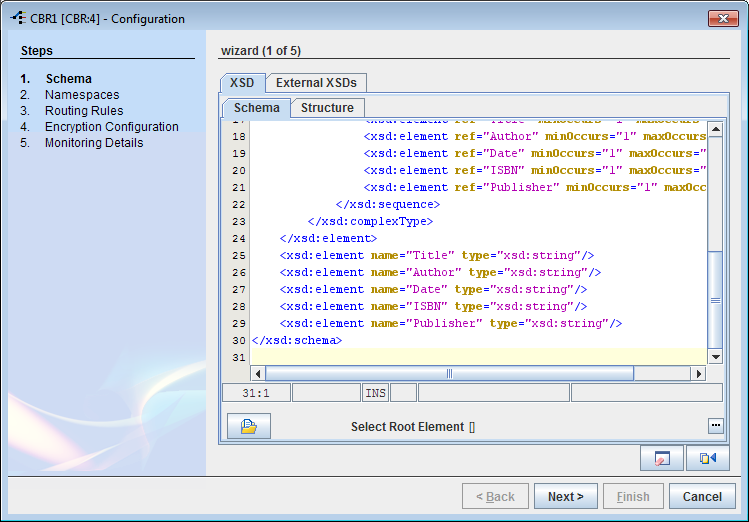Click the vertical scrollbar thumb

click(716, 300)
